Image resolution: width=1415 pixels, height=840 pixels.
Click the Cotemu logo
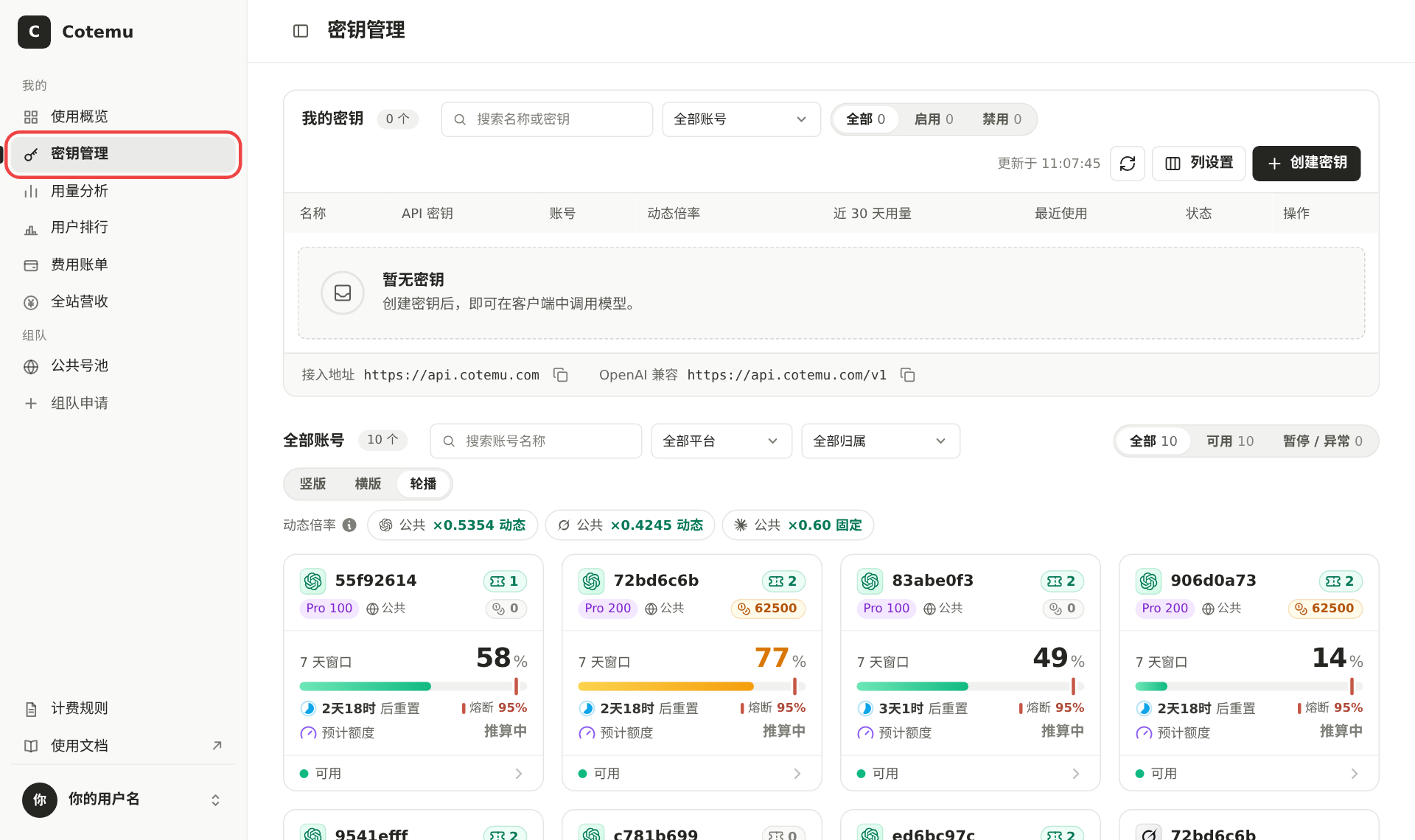click(x=34, y=32)
